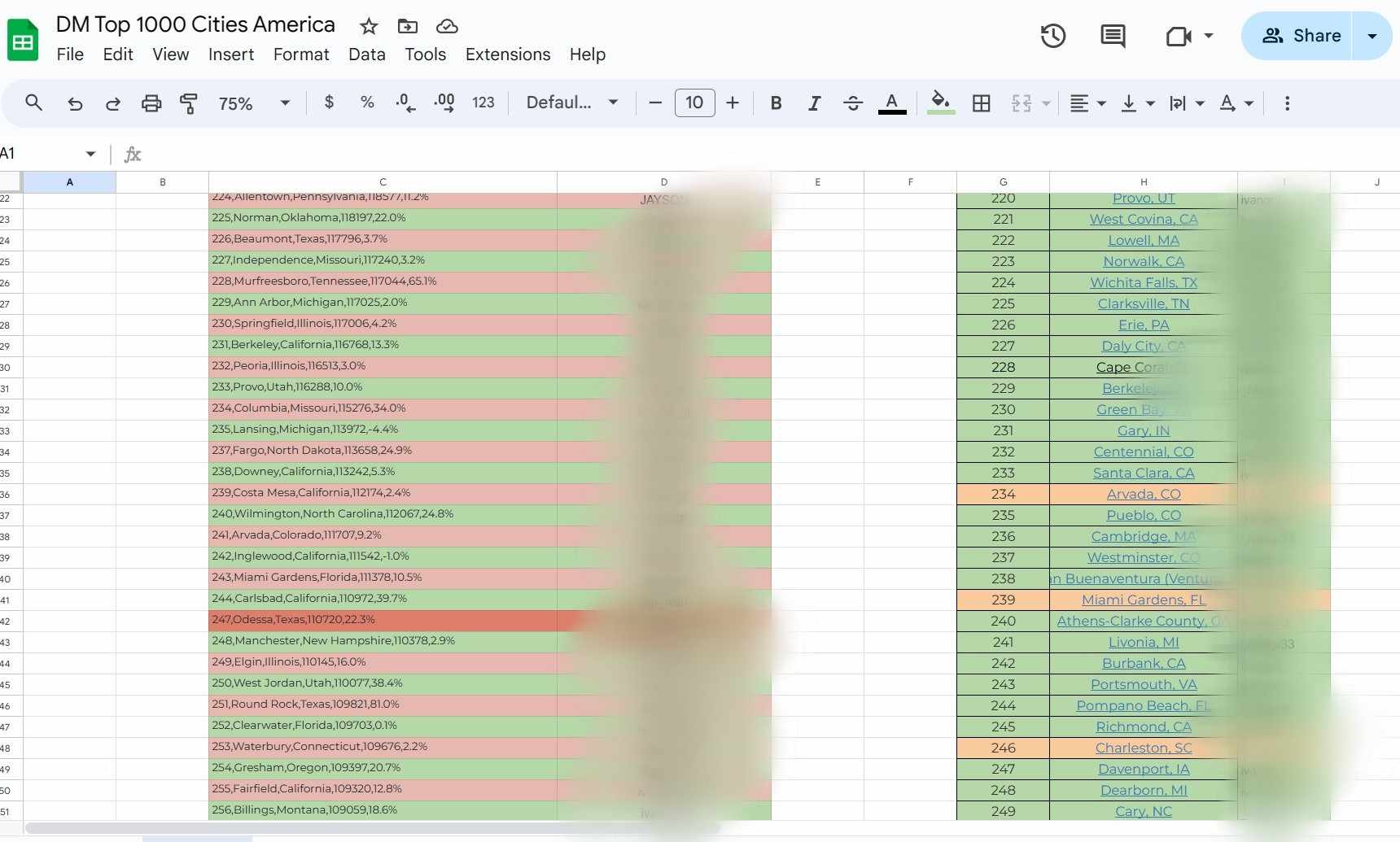Click the document title text
The height and width of the screenshot is (842, 1400).
point(195,24)
